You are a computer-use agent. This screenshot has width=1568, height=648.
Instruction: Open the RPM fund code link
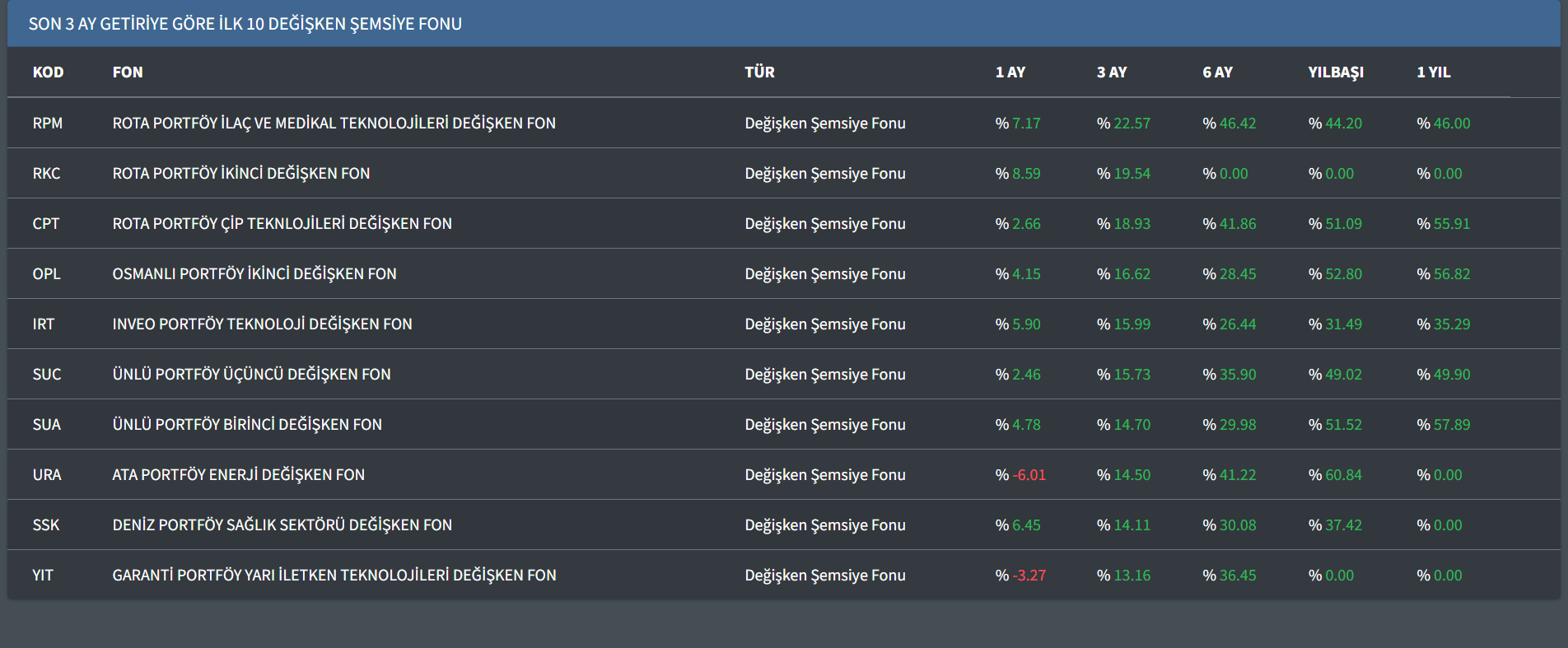(x=47, y=124)
